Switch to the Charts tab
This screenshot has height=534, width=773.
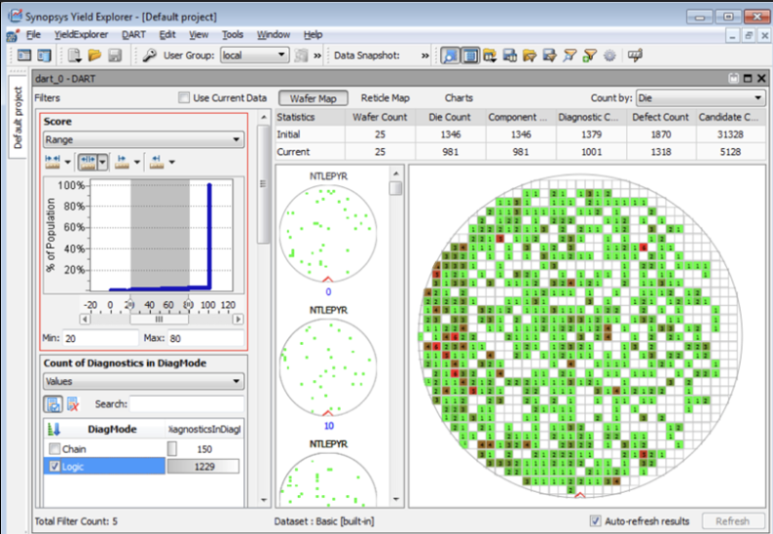point(458,98)
